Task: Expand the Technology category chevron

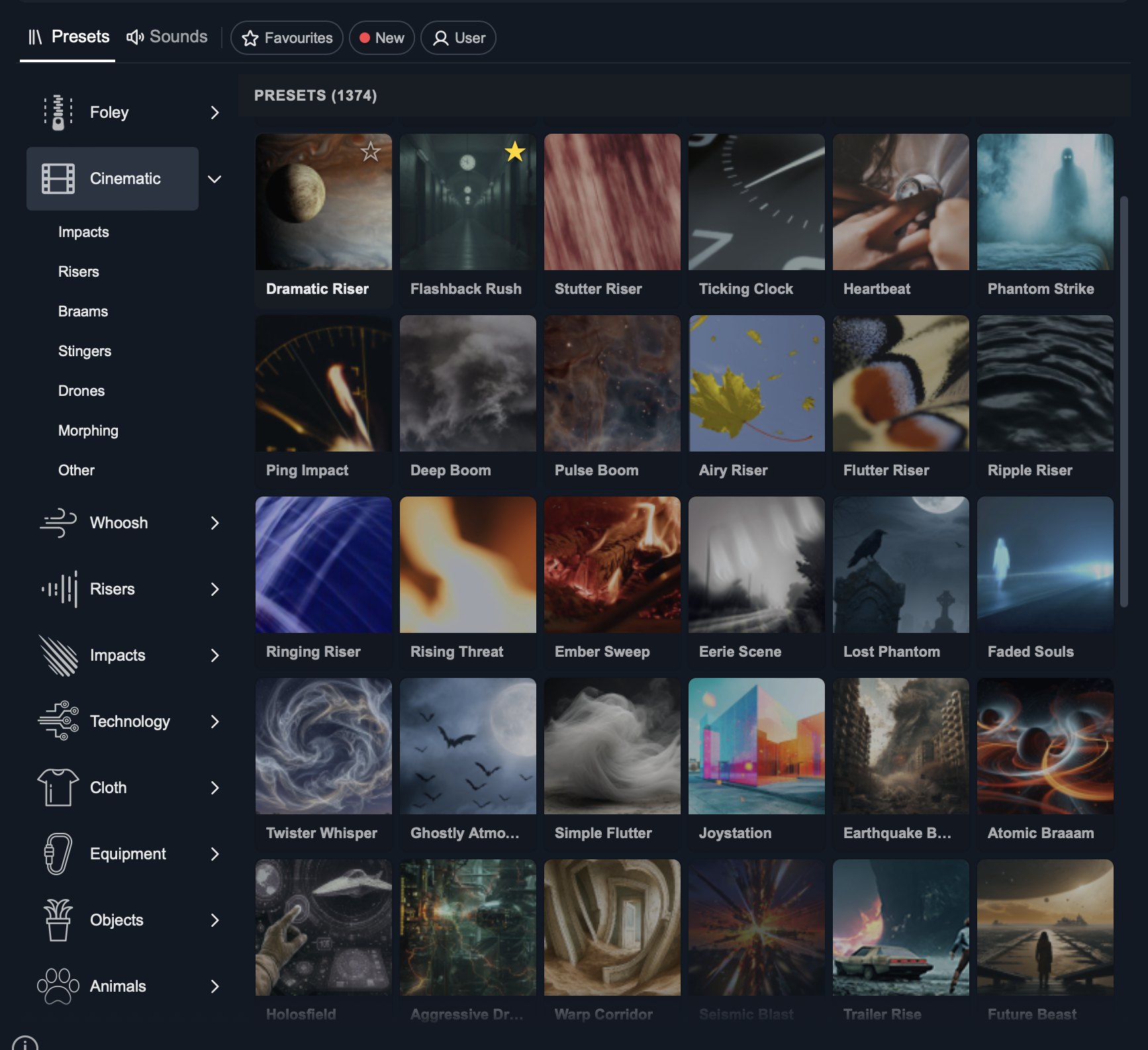Action: tap(215, 722)
